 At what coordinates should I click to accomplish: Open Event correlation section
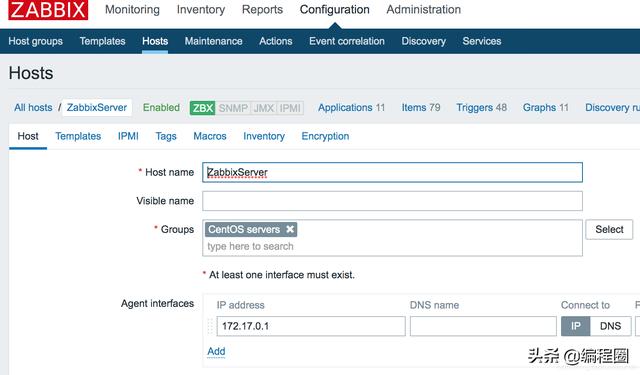click(x=347, y=41)
